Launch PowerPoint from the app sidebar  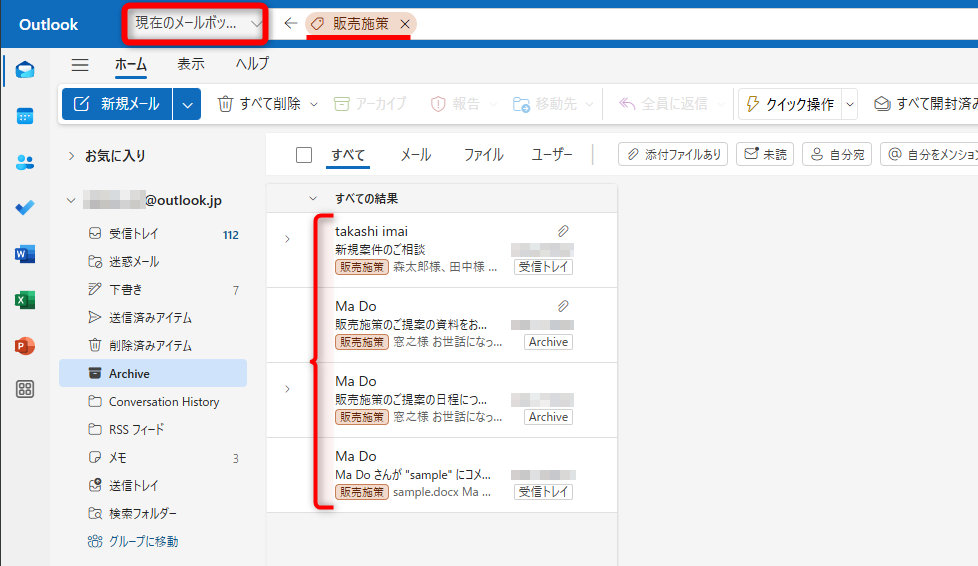(25, 346)
